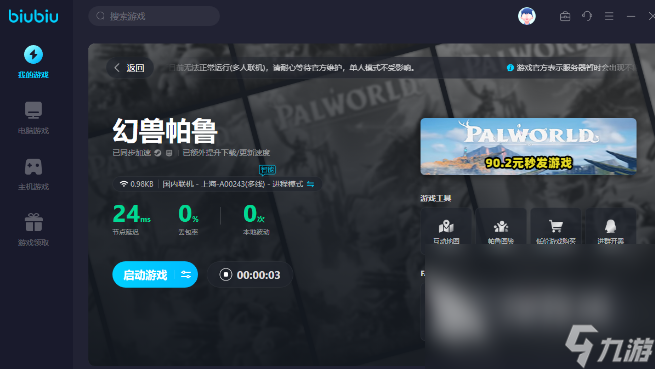This screenshot has height=369, width=655.
Task: Open the Pal illustrated guide tool
Action: [501, 226]
